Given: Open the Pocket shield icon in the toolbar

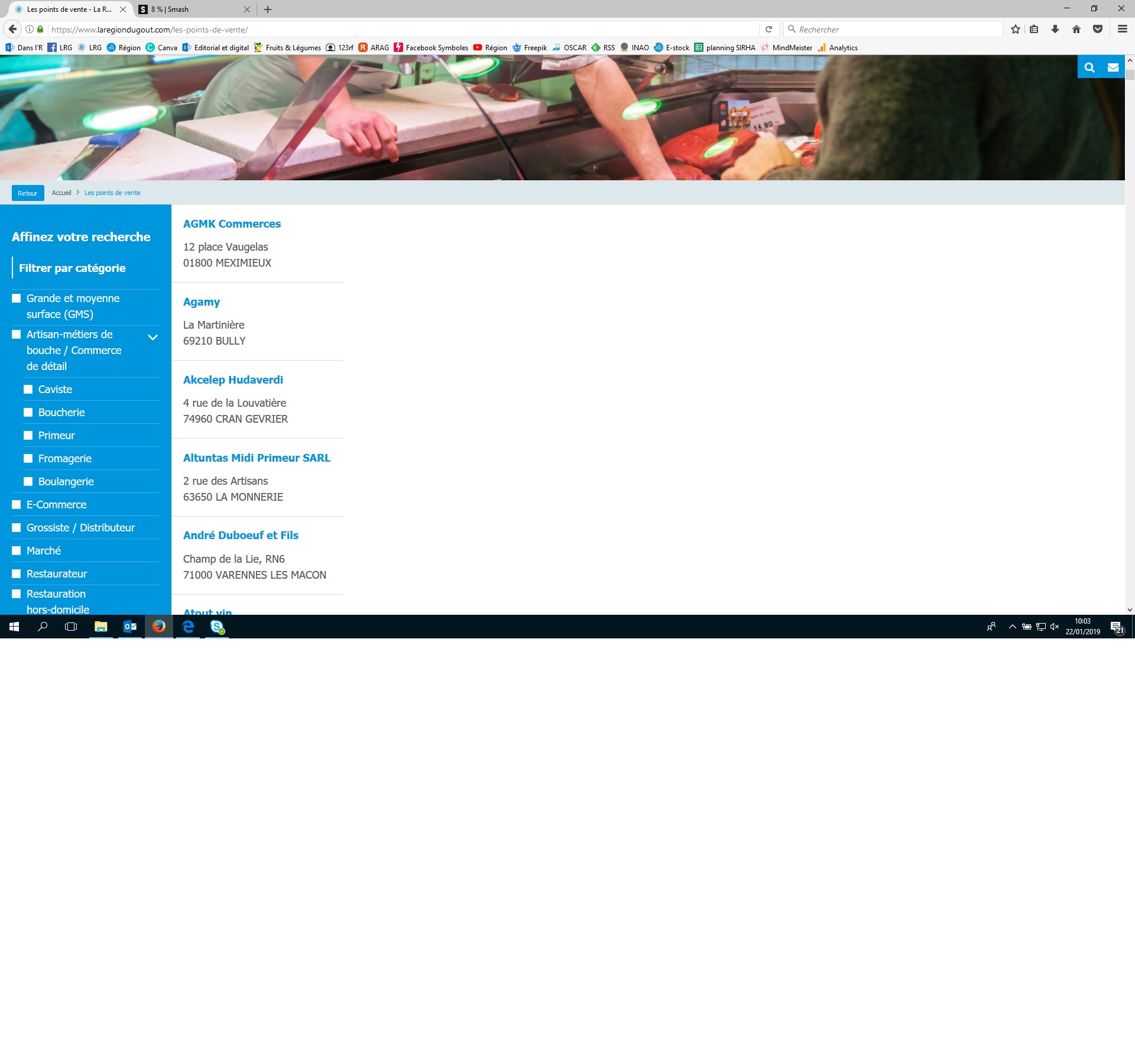Looking at the screenshot, I should point(1098,29).
